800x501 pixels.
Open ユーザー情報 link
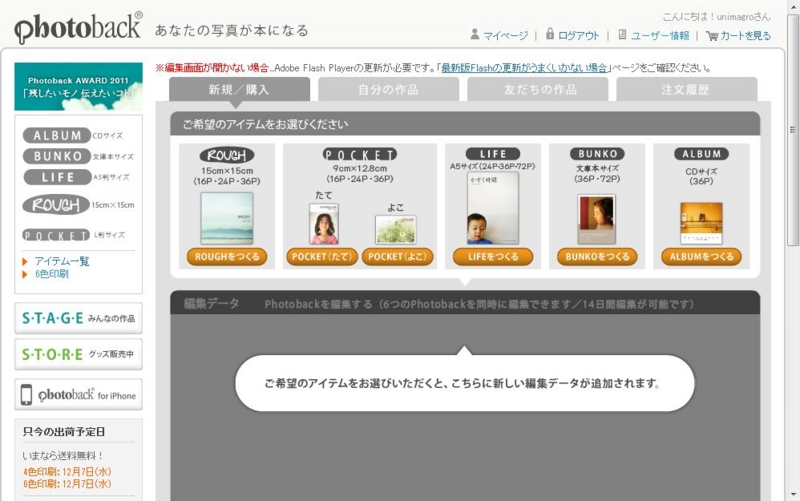(x=660, y=36)
